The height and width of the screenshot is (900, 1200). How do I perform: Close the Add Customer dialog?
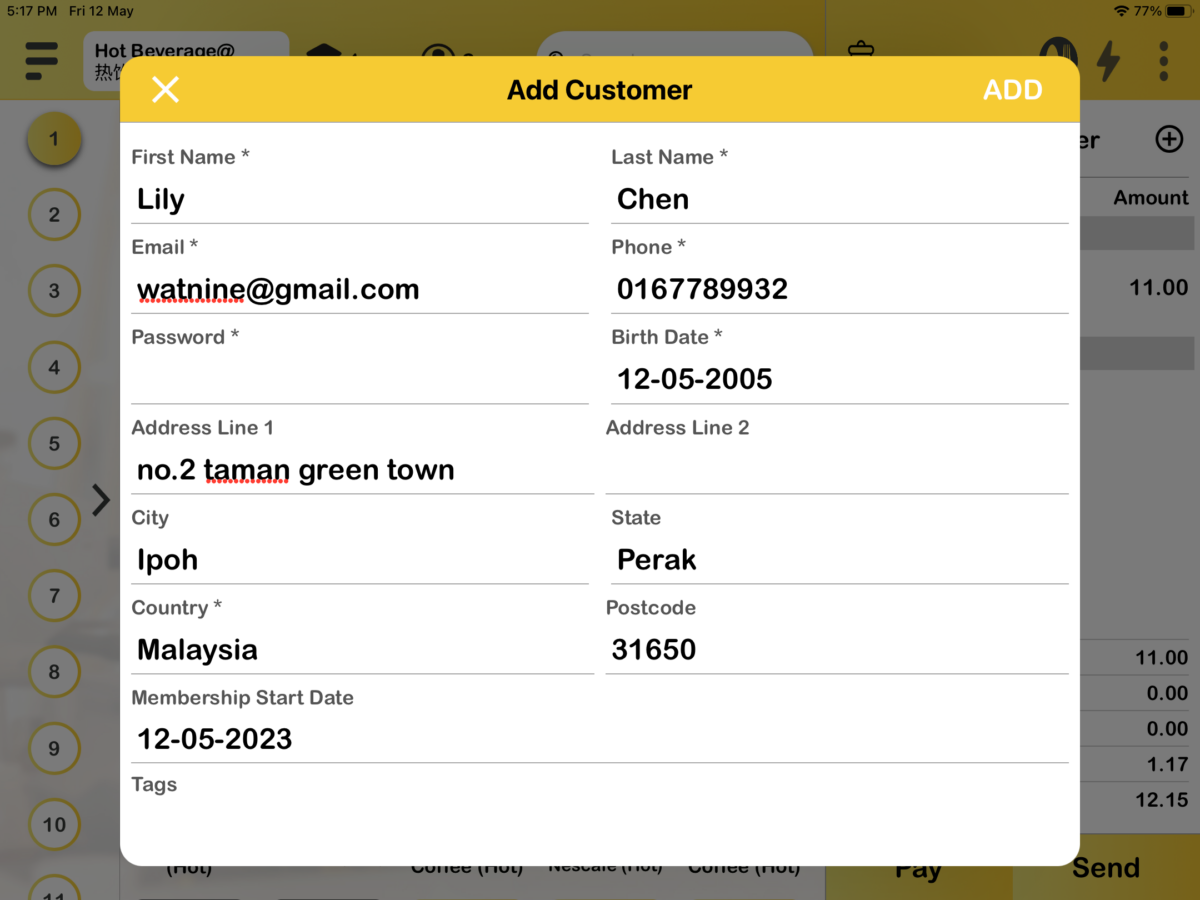[165, 89]
